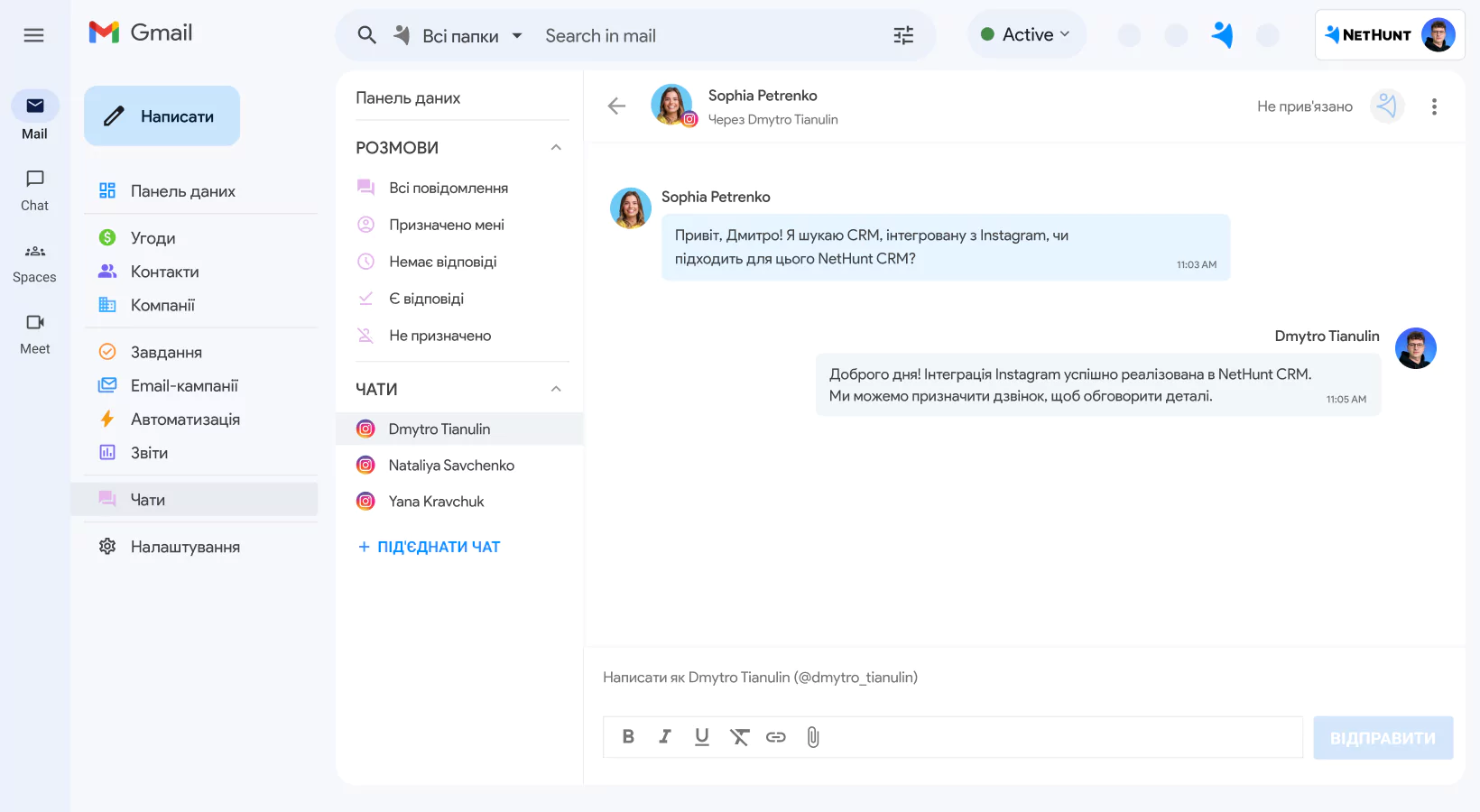Go back with the arrow icon

pyautogui.click(x=616, y=106)
